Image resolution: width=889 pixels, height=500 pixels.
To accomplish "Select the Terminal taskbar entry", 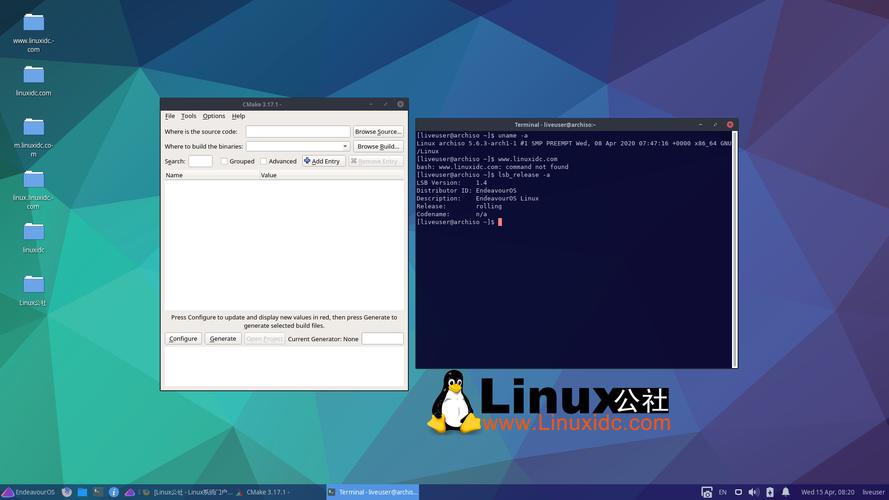I will click(372, 492).
